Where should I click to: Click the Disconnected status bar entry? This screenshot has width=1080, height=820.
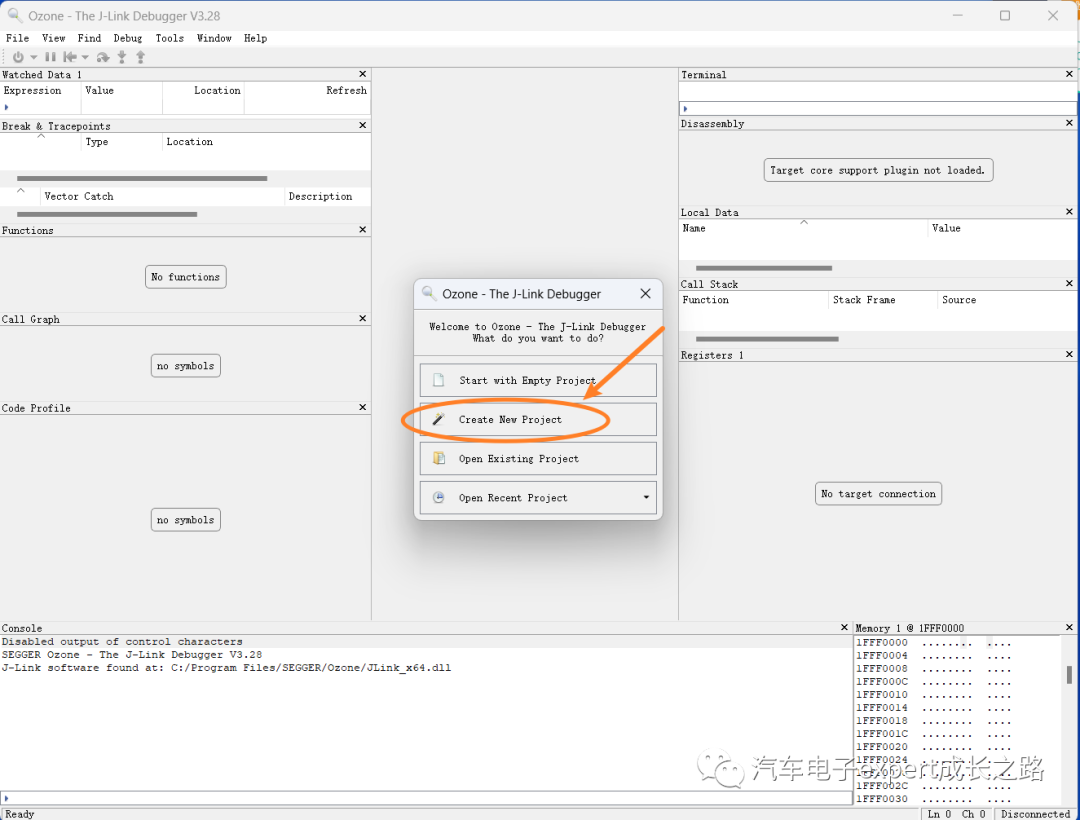[1035, 814]
